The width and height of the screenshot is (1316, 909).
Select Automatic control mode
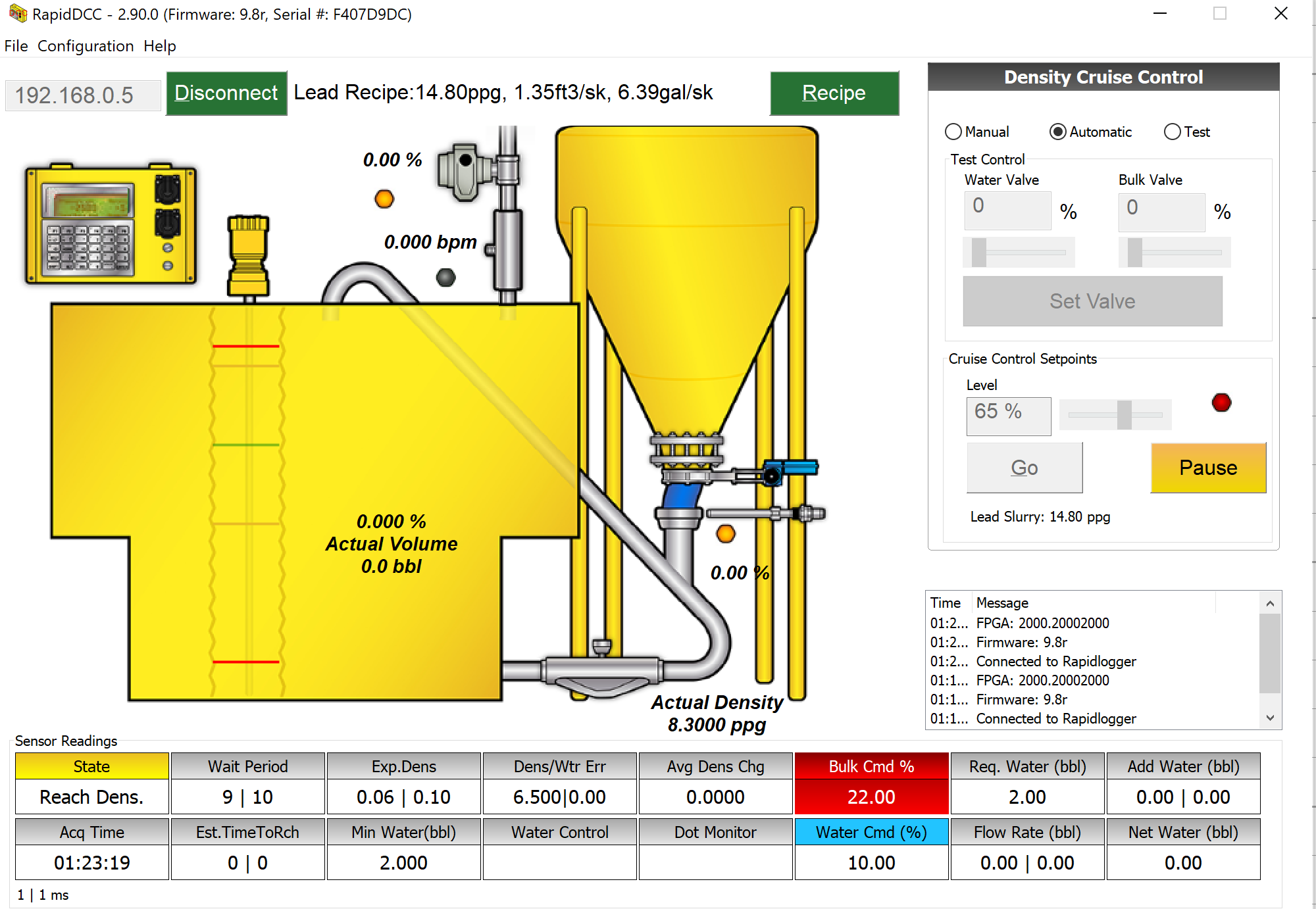(x=1090, y=132)
